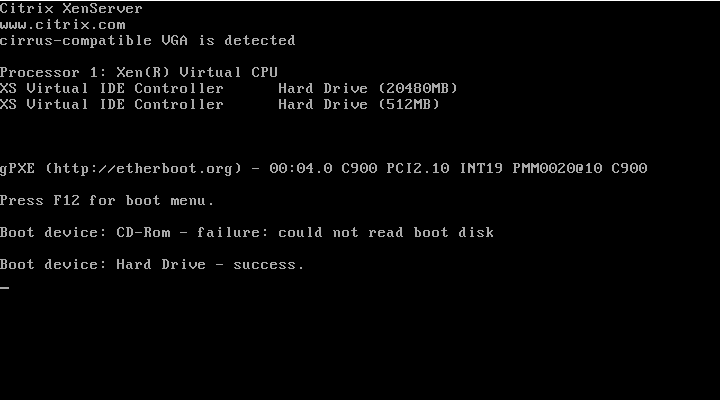This screenshot has width=721, height=400.
Task: Click the Processor 1 Xen Virtual CPU line
Action: (x=139, y=73)
